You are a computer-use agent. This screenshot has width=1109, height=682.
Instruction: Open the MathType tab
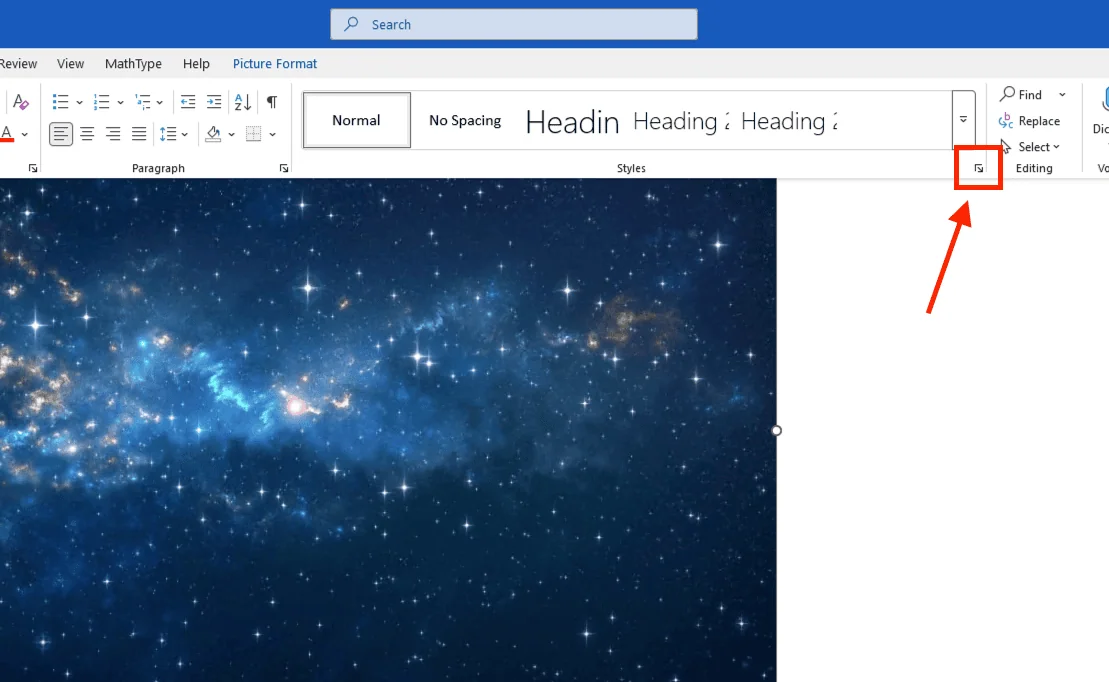coord(133,64)
